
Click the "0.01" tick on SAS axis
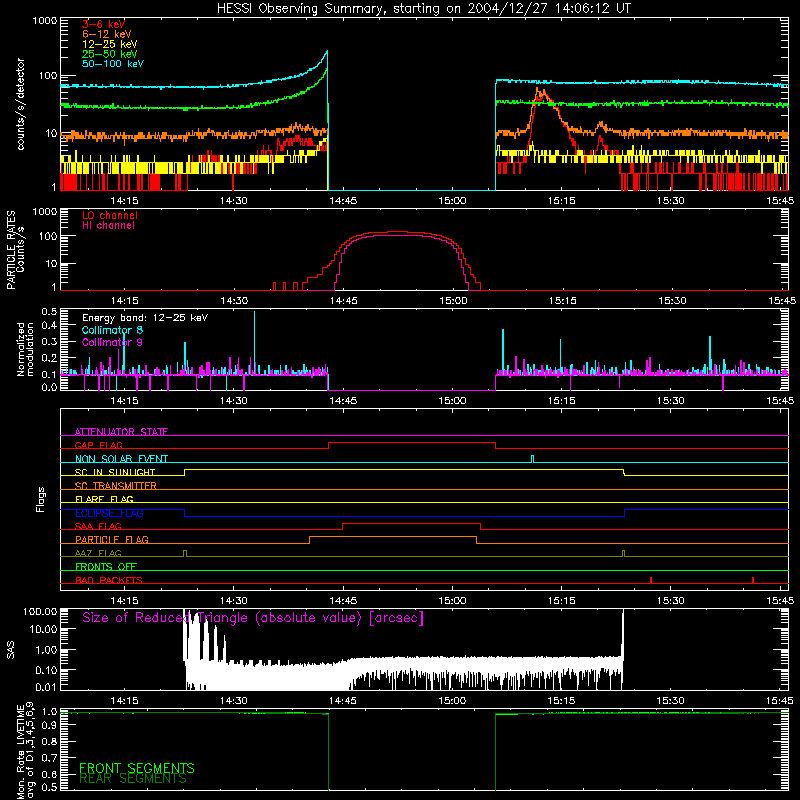[x=46, y=687]
